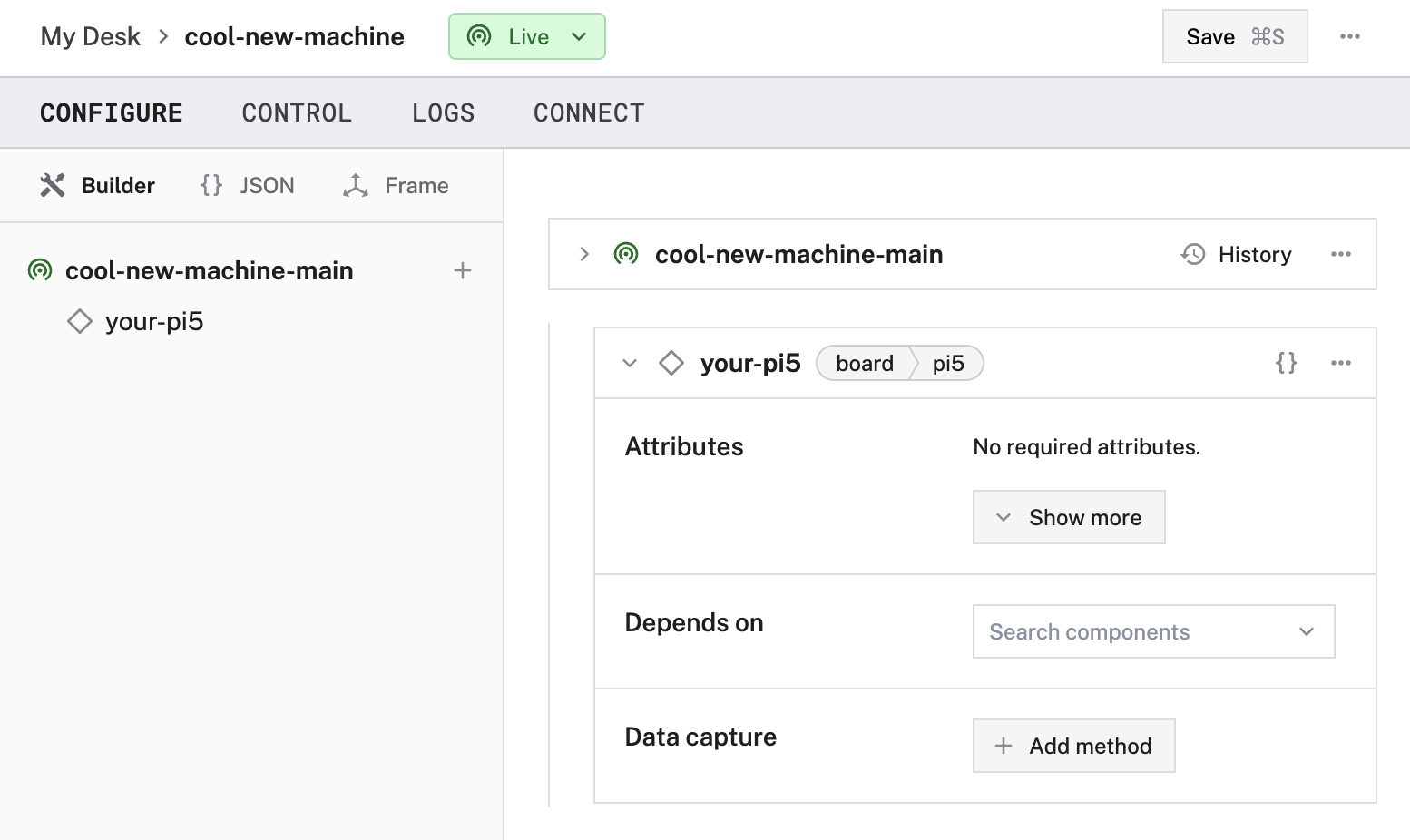Open the CONTROL tab

[297, 113]
